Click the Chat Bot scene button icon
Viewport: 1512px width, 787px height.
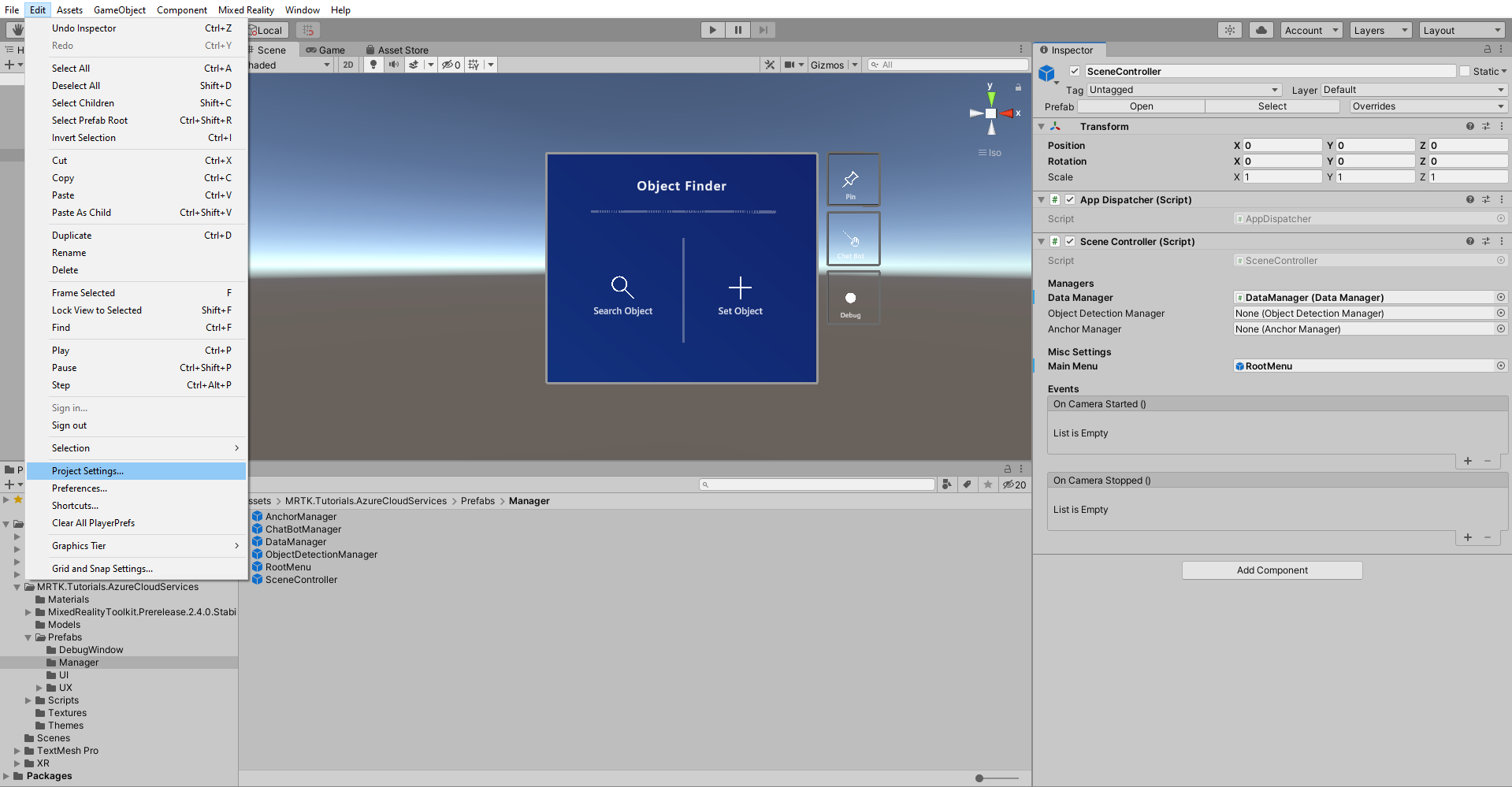853,238
